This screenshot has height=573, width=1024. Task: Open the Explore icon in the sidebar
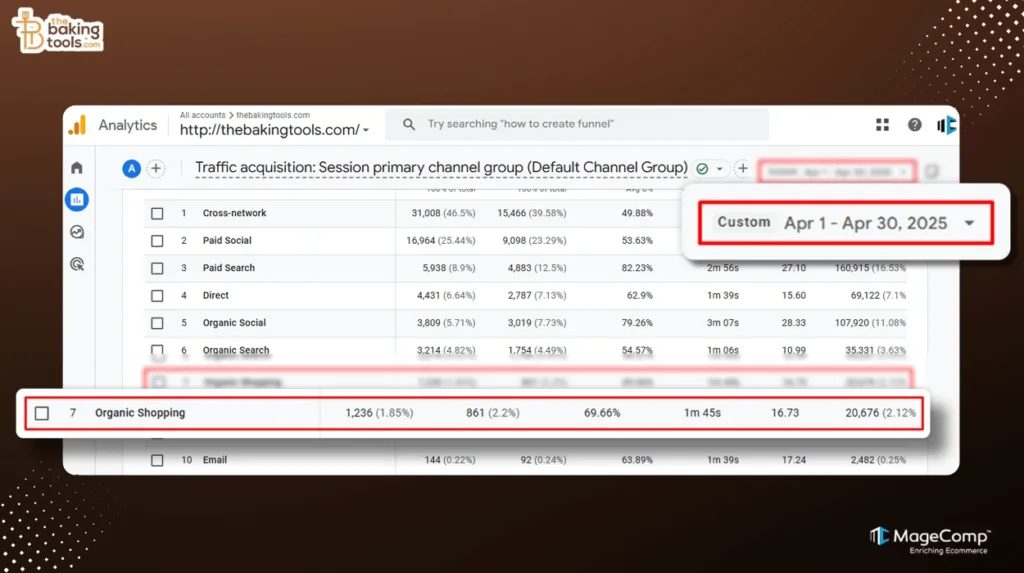[x=77, y=232]
